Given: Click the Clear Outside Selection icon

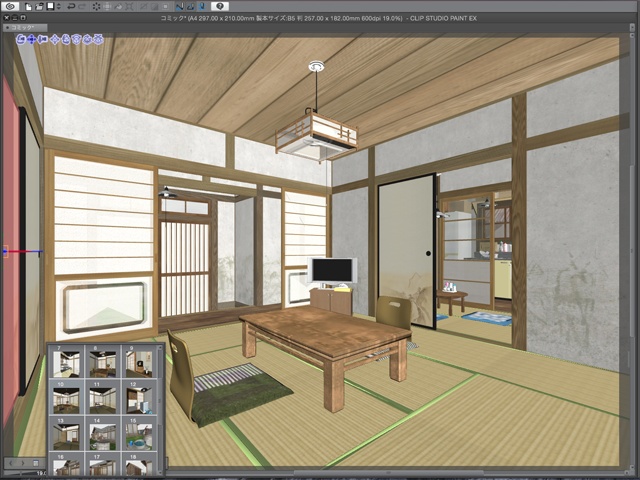Looking at the screenshot, I should pyautogui.click(x=107, y=6).
